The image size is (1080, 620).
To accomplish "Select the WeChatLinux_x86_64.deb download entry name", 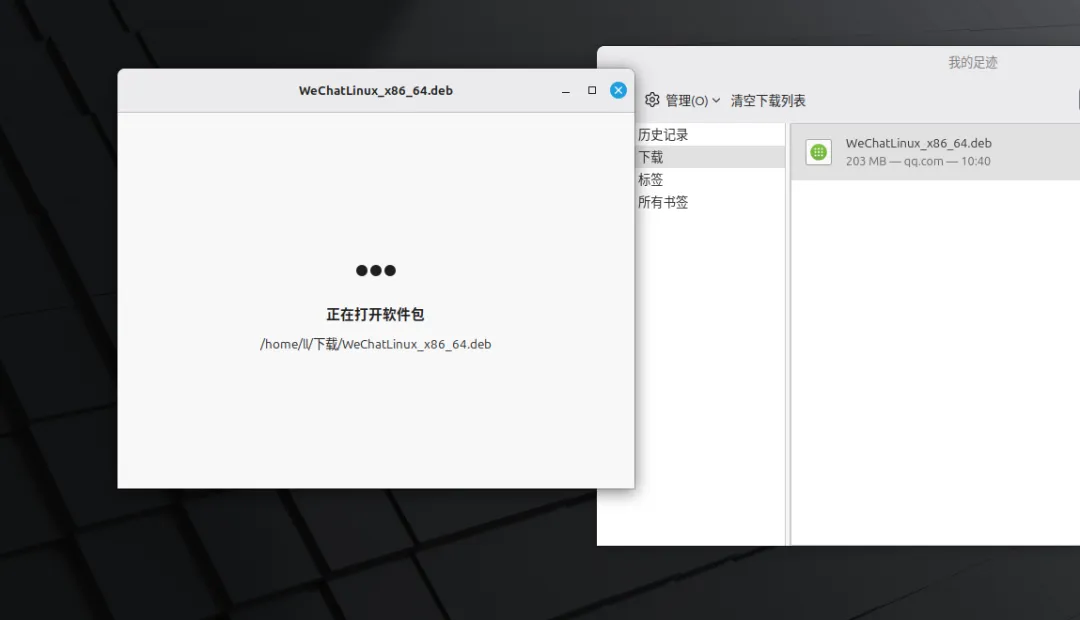I will click(x=918, y=143).
